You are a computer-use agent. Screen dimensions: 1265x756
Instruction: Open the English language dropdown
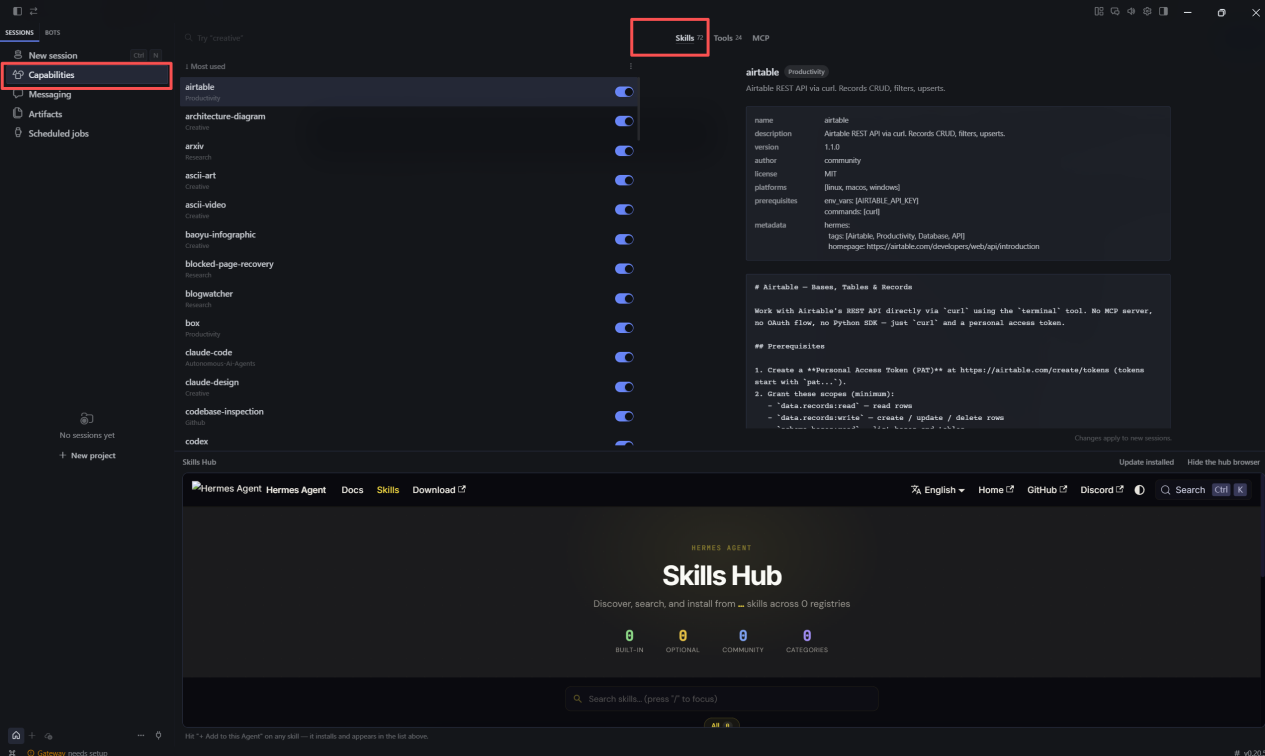pos(938,490)
